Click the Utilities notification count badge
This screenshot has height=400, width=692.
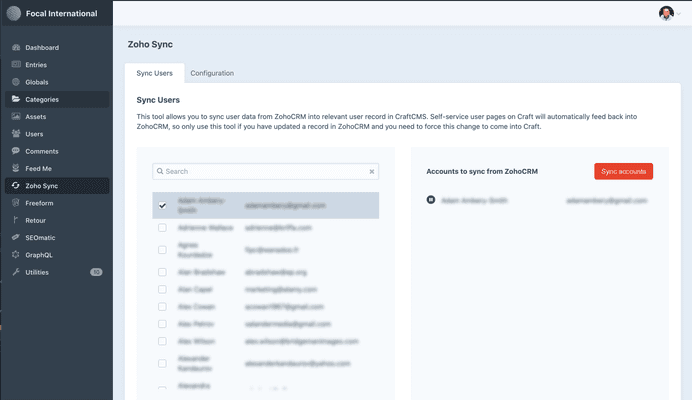pos(96,272)
